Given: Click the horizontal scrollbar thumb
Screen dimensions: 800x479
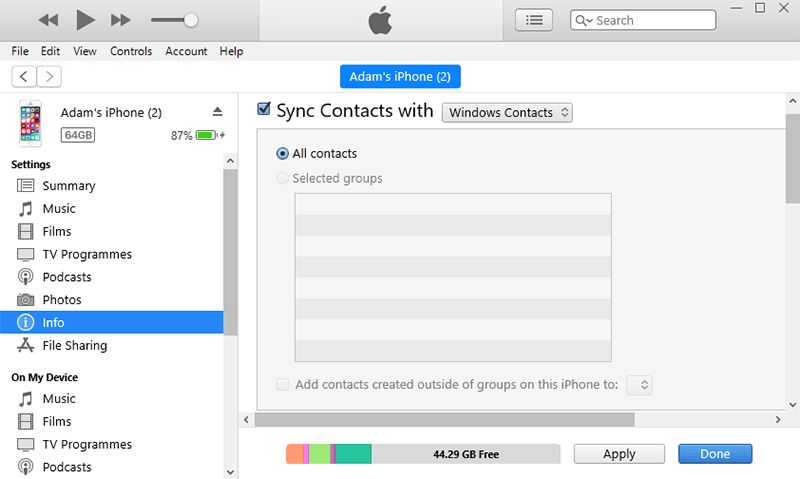Looking at the screenshot, I should [x=444, y=420].
